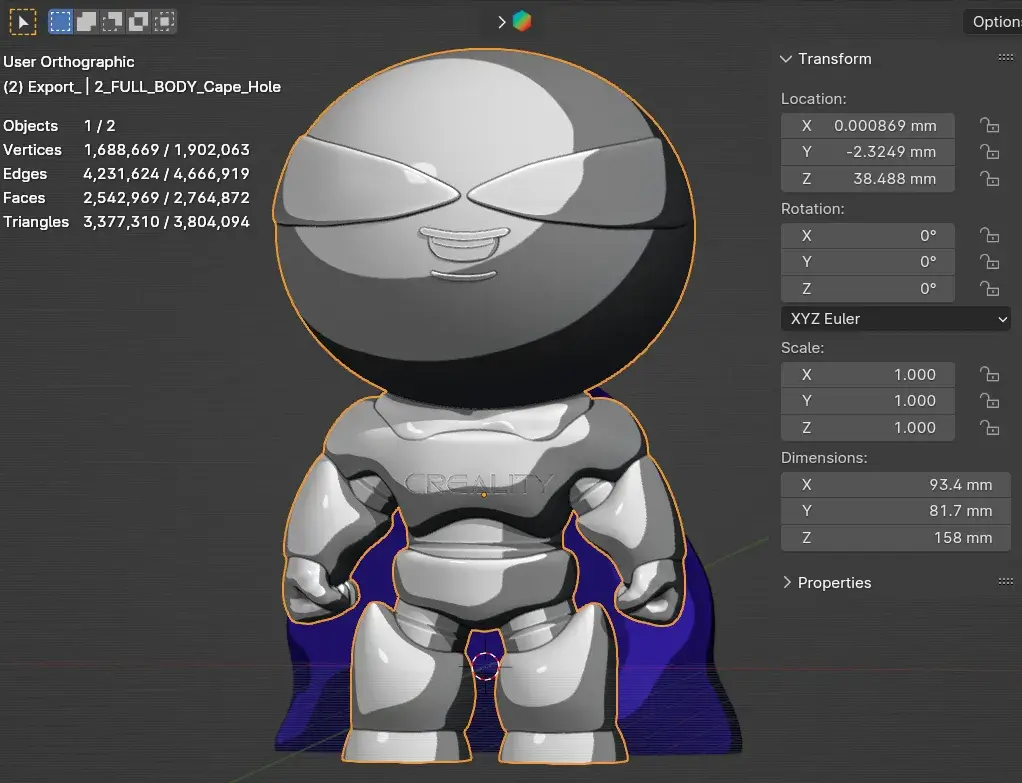
Task: Expand the header chevron beside cube icon
Action: [x=501, y=21]
